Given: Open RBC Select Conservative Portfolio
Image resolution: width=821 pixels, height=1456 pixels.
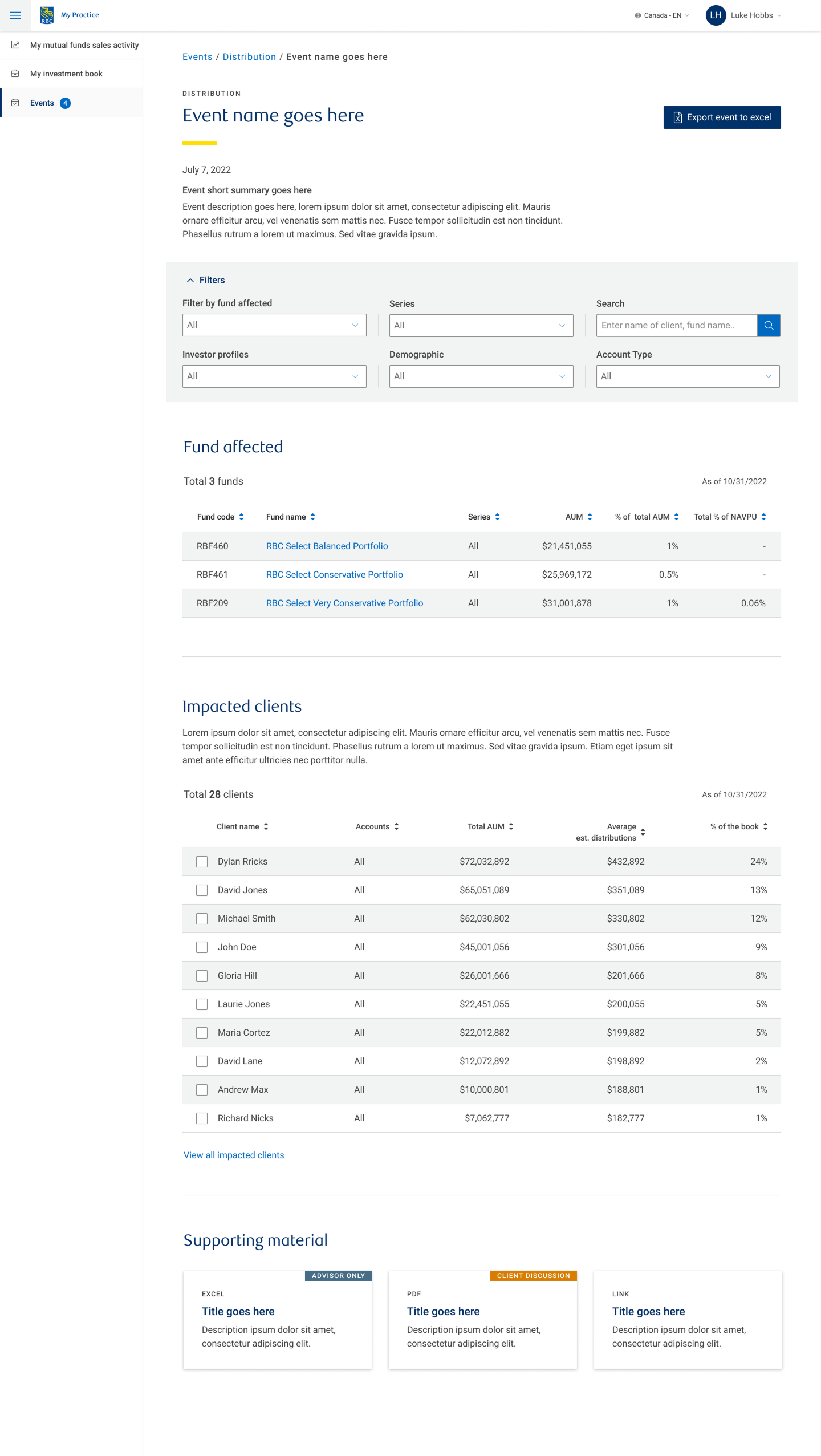Looking at the screenshot, I should 335,575.
